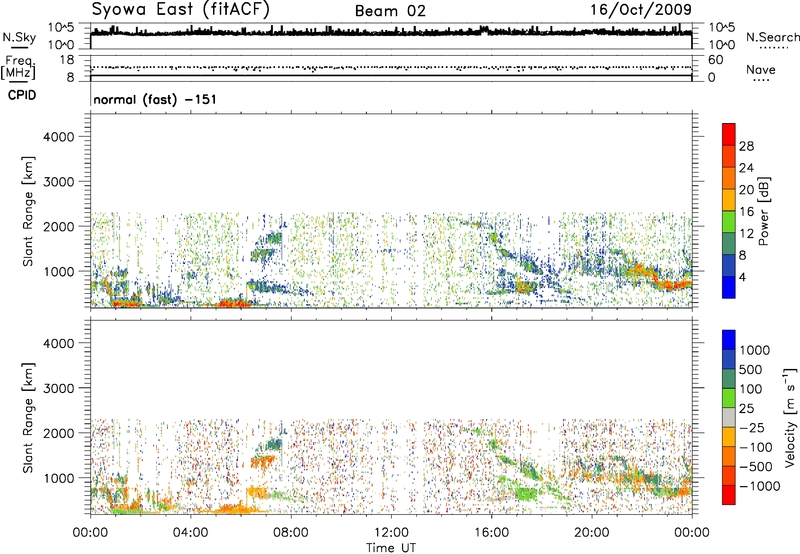This screenshot has width=800, height=554.
Task: Click the 'Nave' legend label
Action: 761,69
